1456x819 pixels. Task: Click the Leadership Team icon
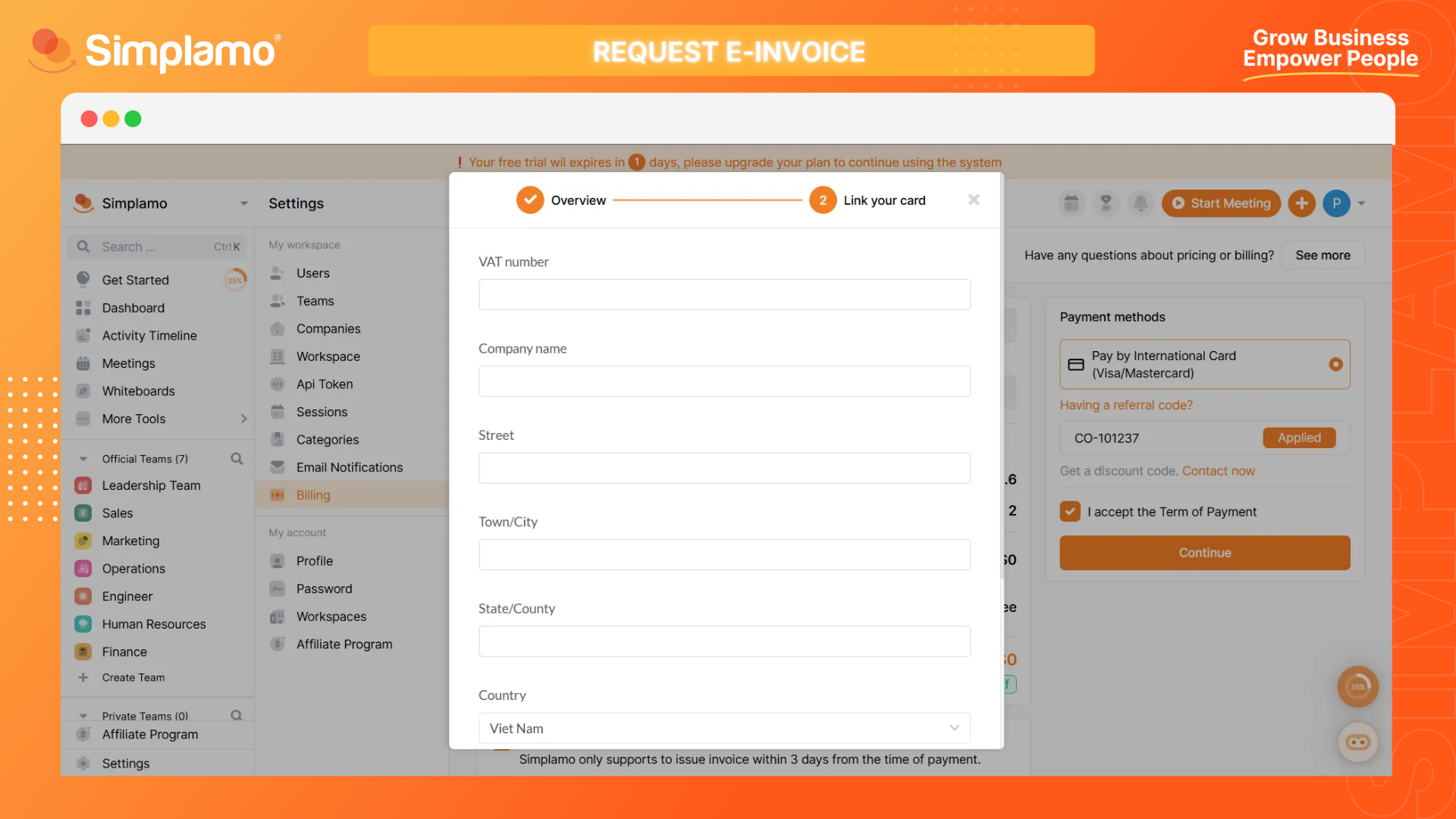pos(83,485)
